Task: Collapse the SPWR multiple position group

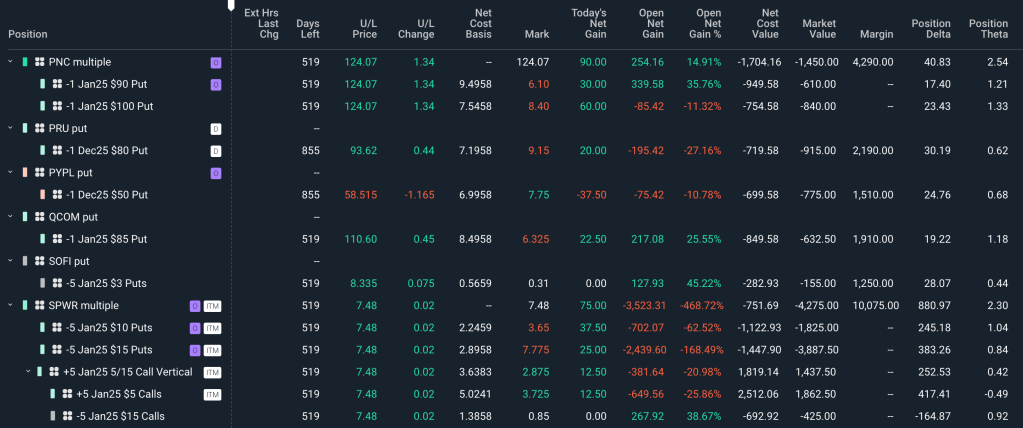Action: pyautogui.click(x=11, y=305)
